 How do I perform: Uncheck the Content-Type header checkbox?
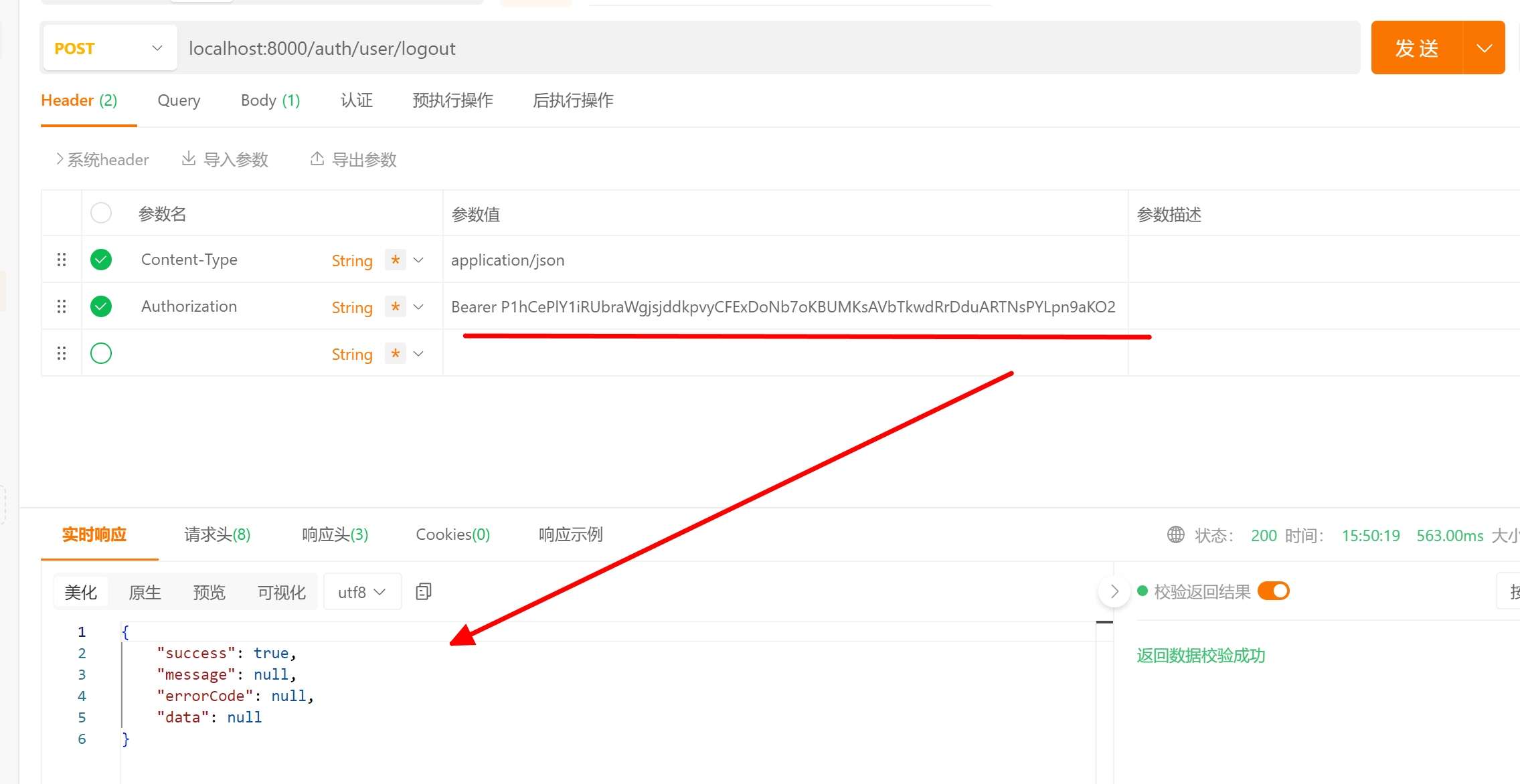tap(101, 260)
